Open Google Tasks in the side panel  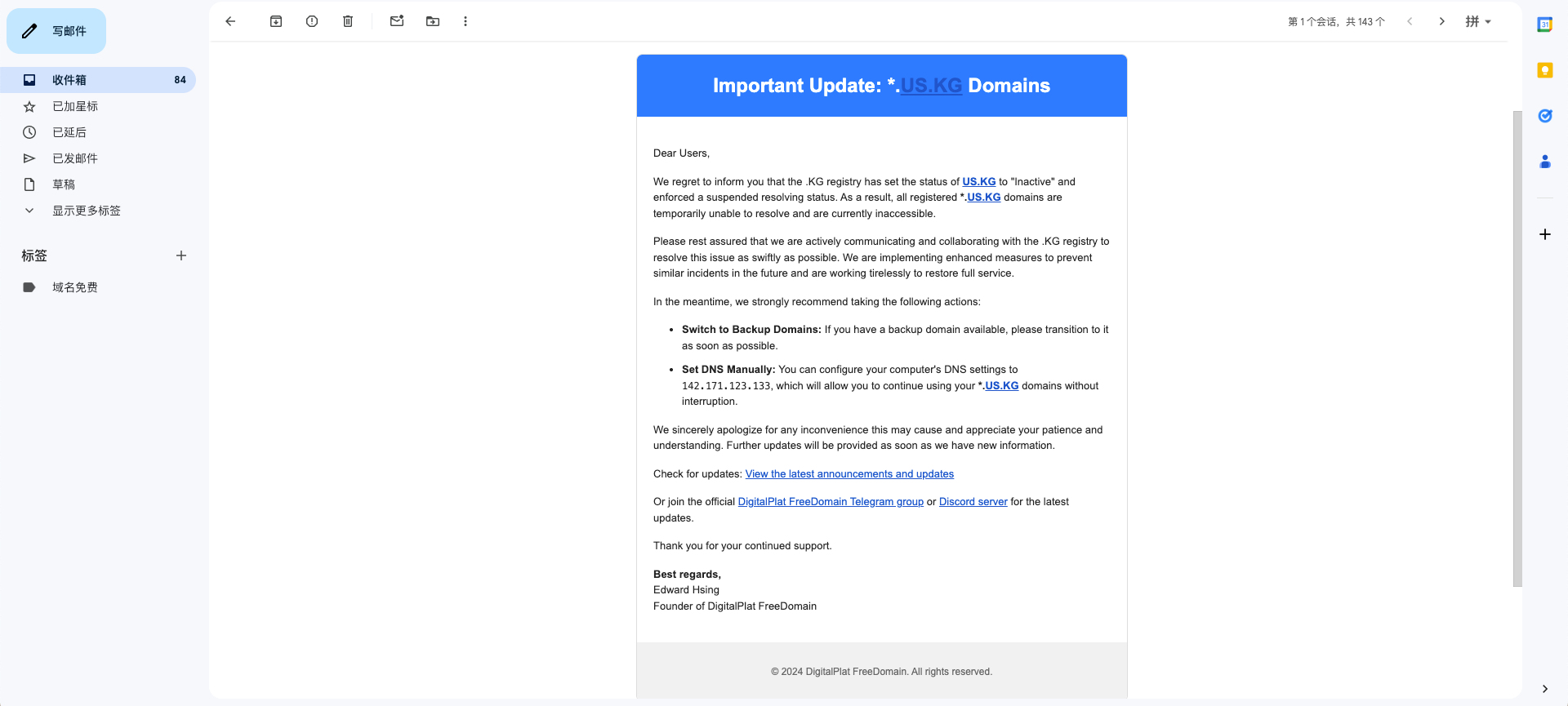(1544, 116)
